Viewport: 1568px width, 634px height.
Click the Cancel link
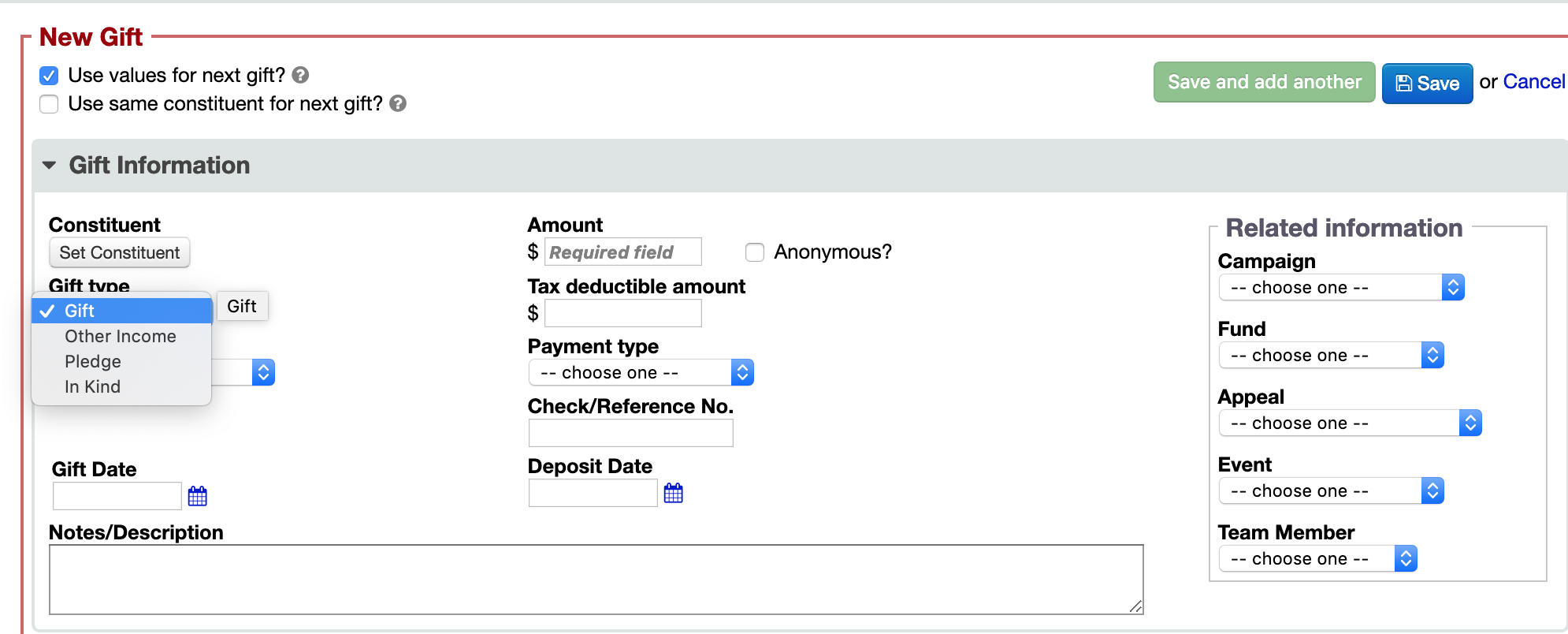coord(1533,82)
